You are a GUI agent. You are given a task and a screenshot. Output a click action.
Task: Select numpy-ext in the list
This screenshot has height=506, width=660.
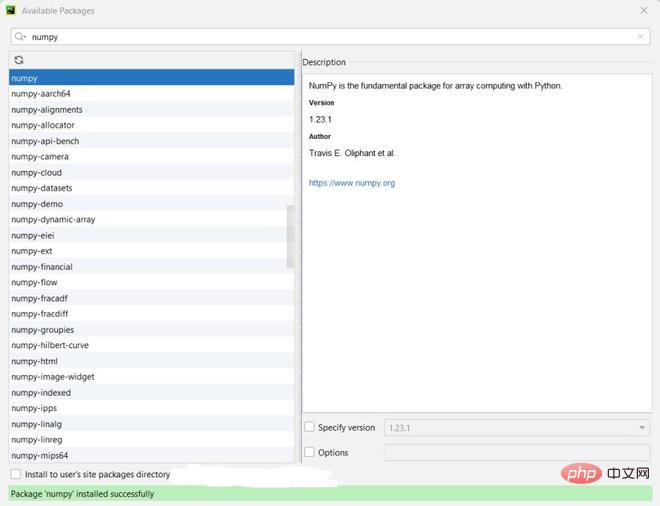152,251
